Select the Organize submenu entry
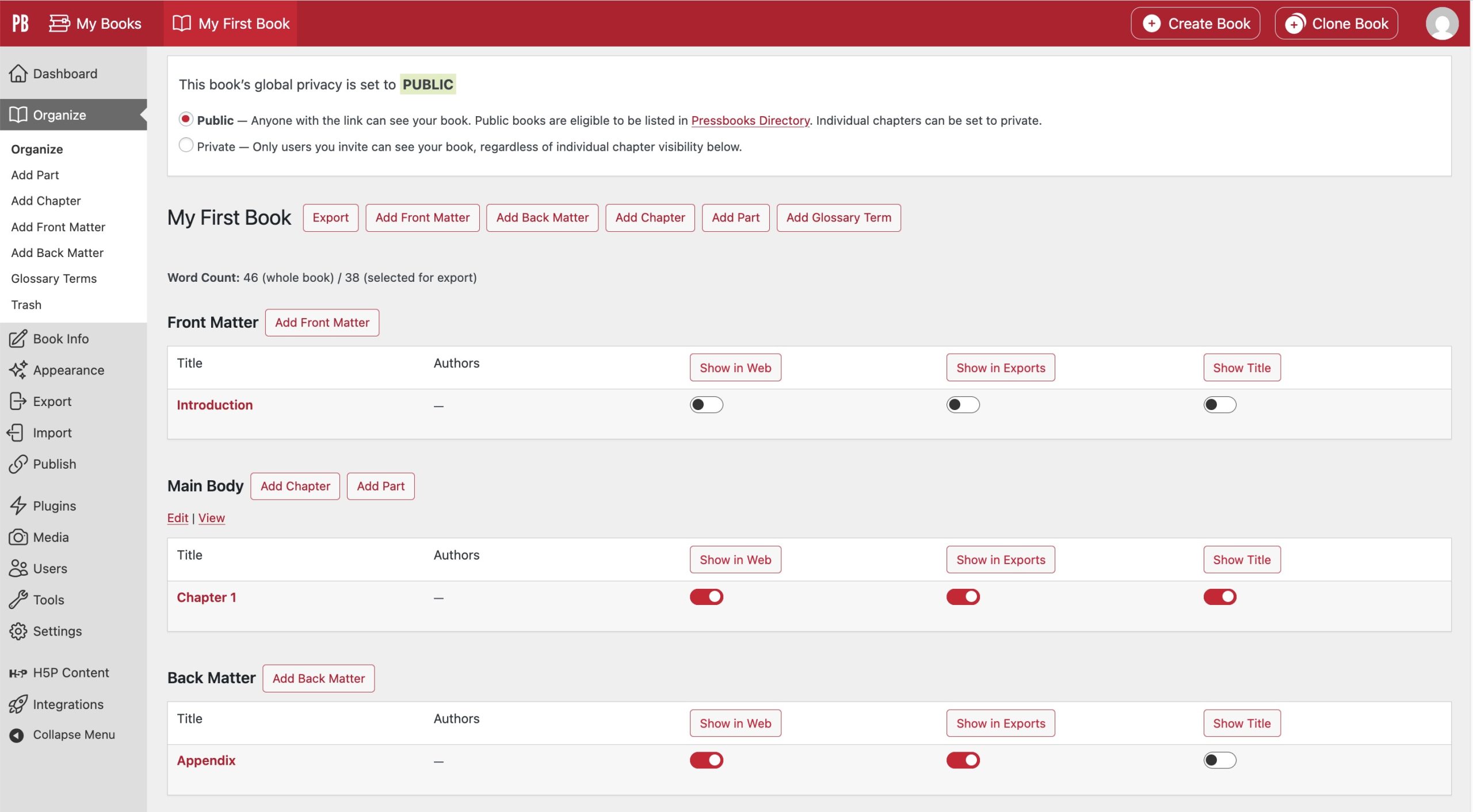This screenshot has height=812, width=1473. point(37,149)
